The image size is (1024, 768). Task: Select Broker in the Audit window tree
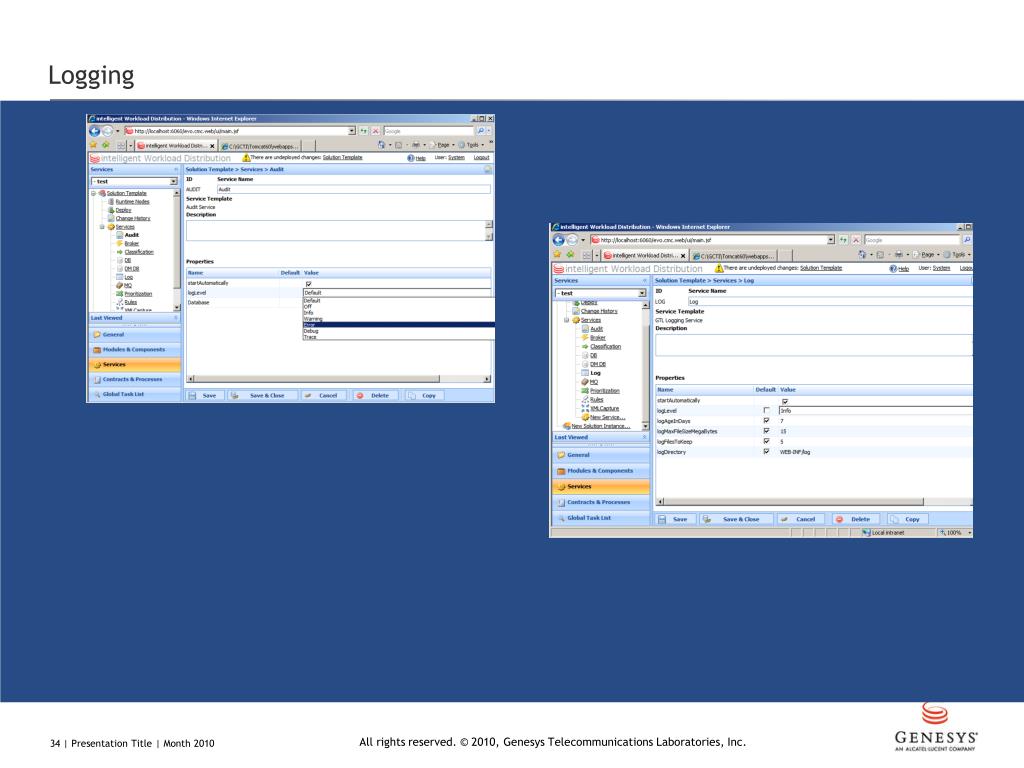pos(131,244)
